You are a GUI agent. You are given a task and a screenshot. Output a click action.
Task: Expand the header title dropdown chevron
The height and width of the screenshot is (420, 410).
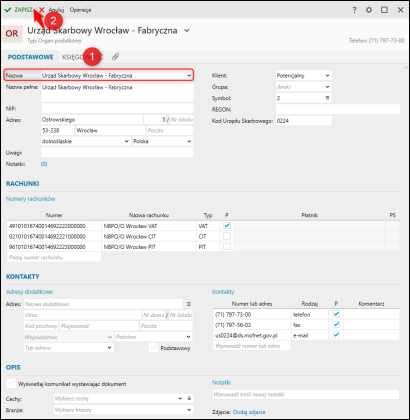coord(187,31)
